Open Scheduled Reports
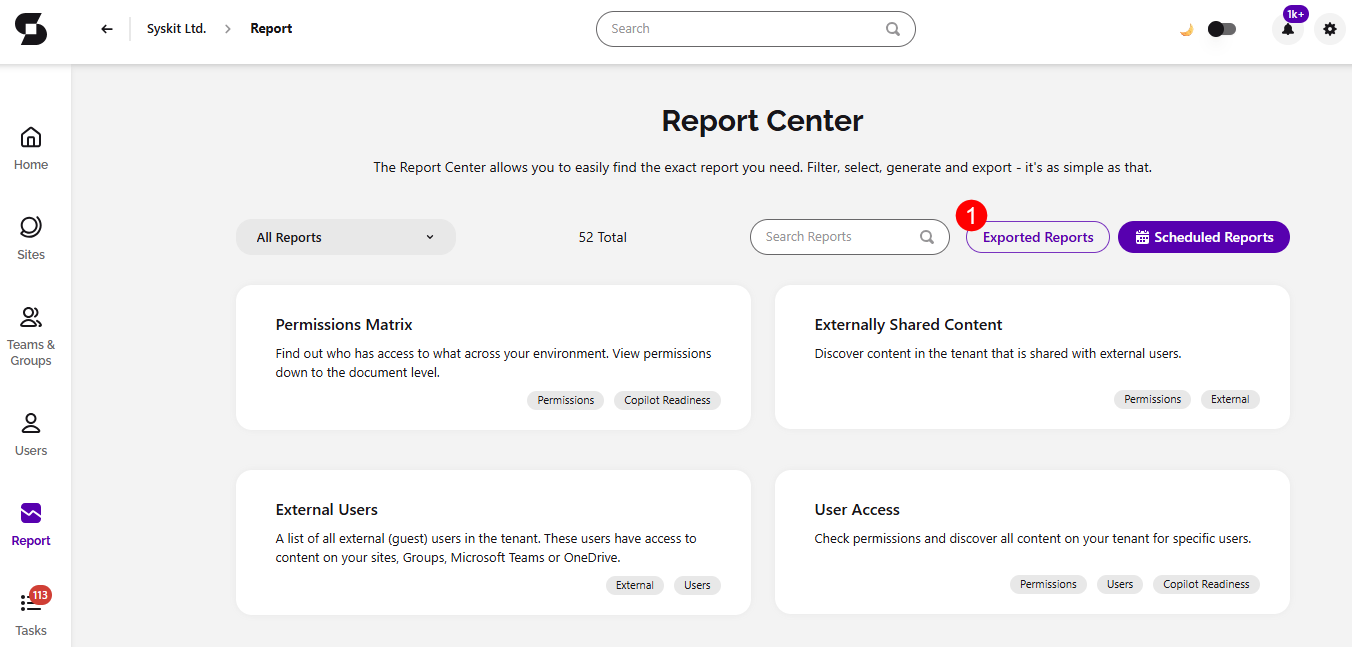The image size is (1352, 647). point(1204,237)
